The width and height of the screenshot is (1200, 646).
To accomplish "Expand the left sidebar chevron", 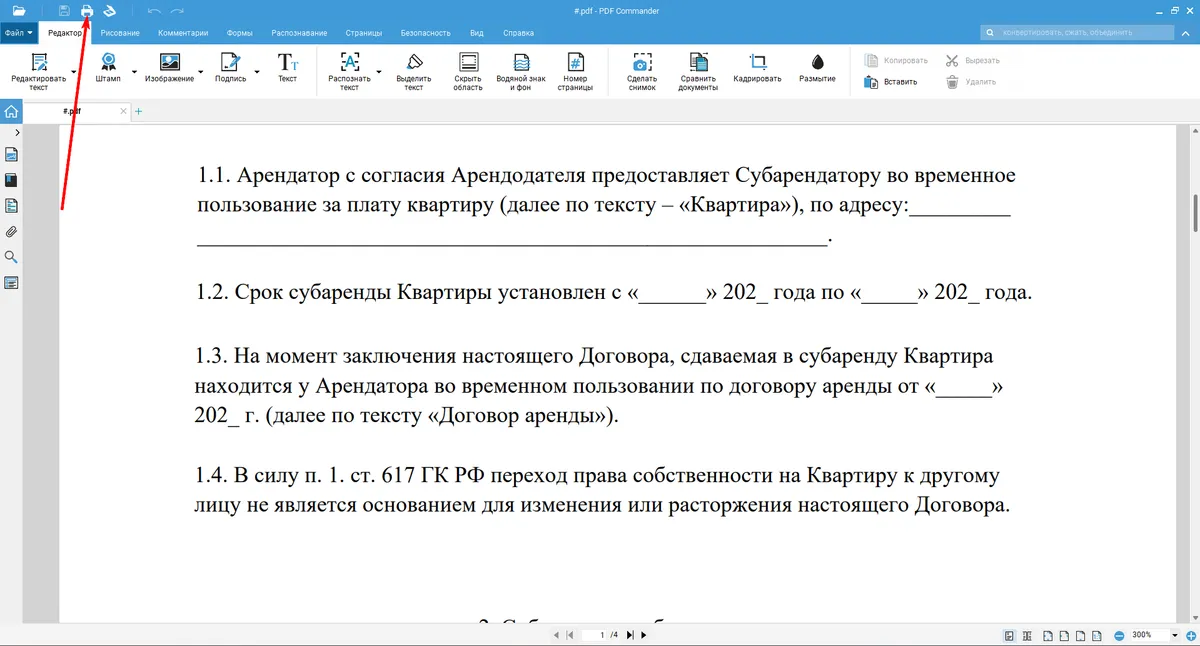I will tap(17, 132).
